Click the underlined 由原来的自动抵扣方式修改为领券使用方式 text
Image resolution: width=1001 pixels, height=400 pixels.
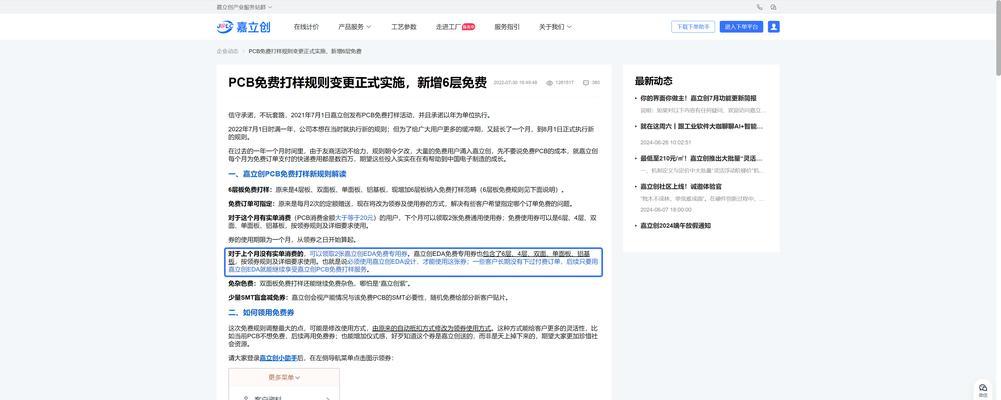(432, 327)
